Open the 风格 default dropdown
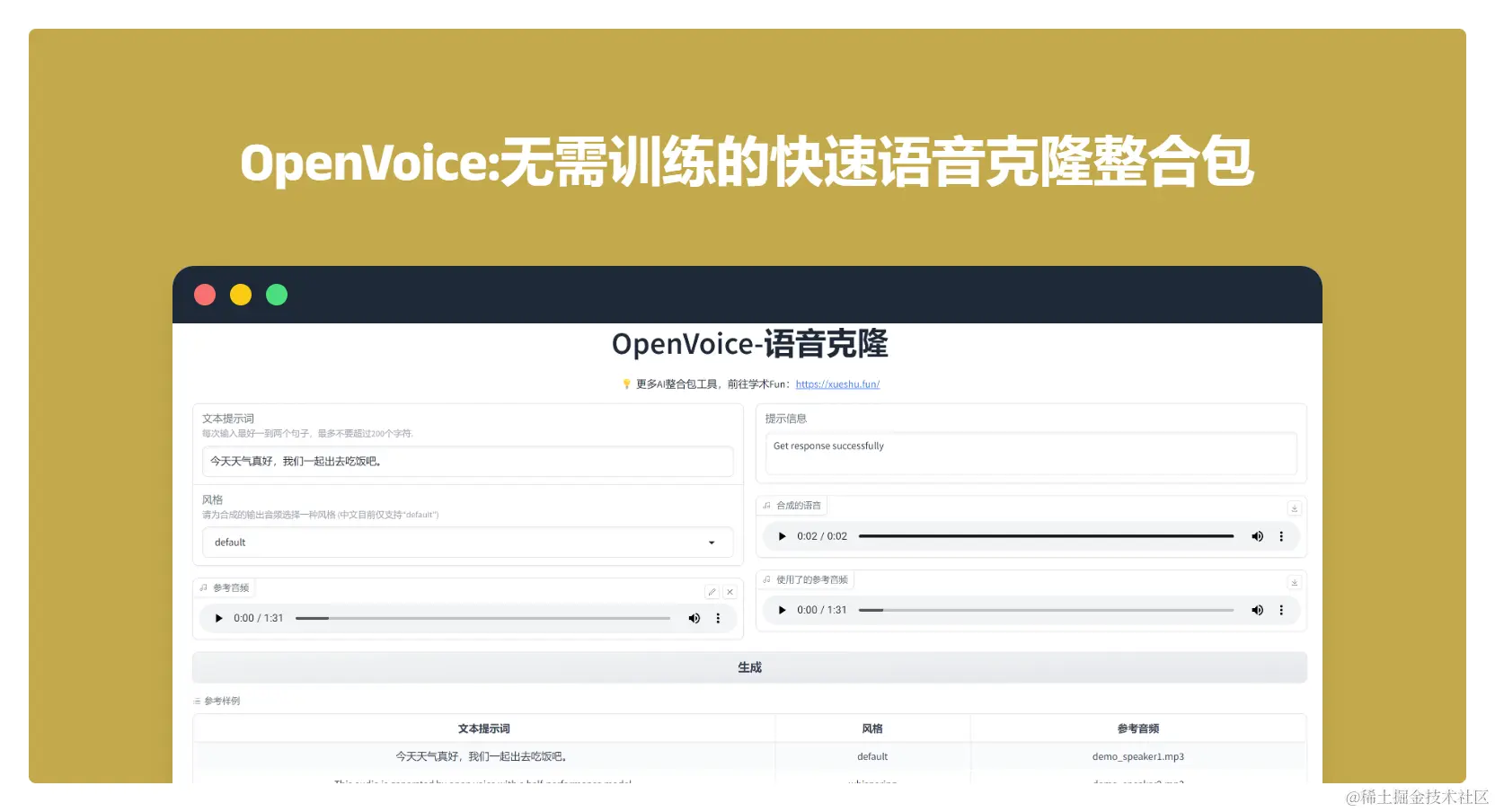Image resolution: width=1495 pixels, height=812 pixels. click(468, 543)
